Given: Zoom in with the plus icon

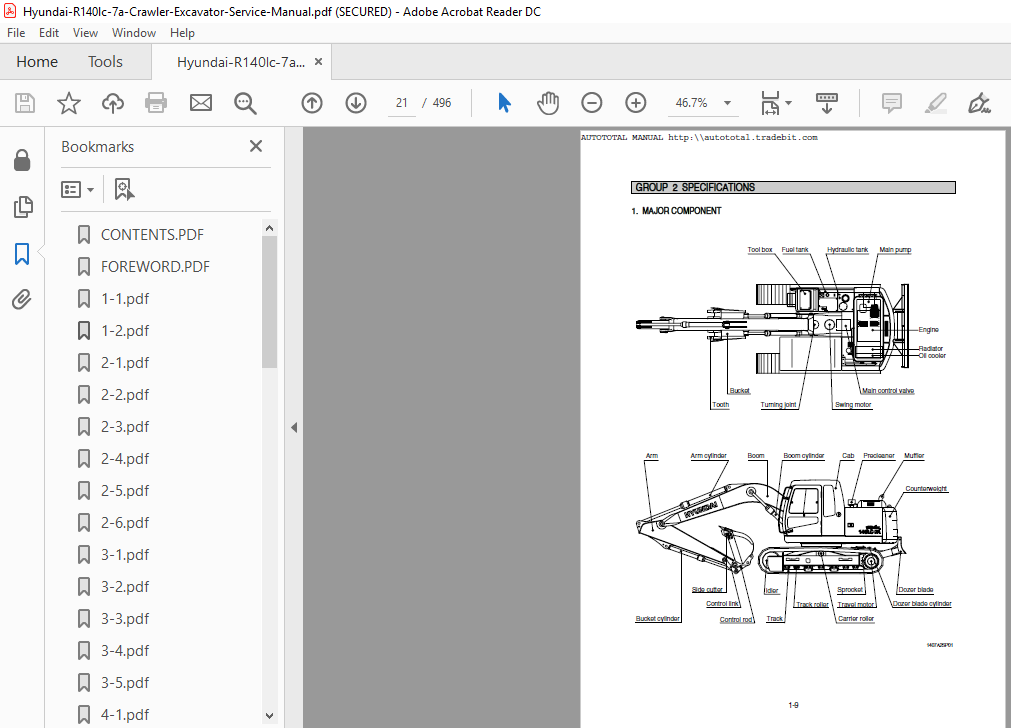Looking at the screenshot, I should point(636,103).
